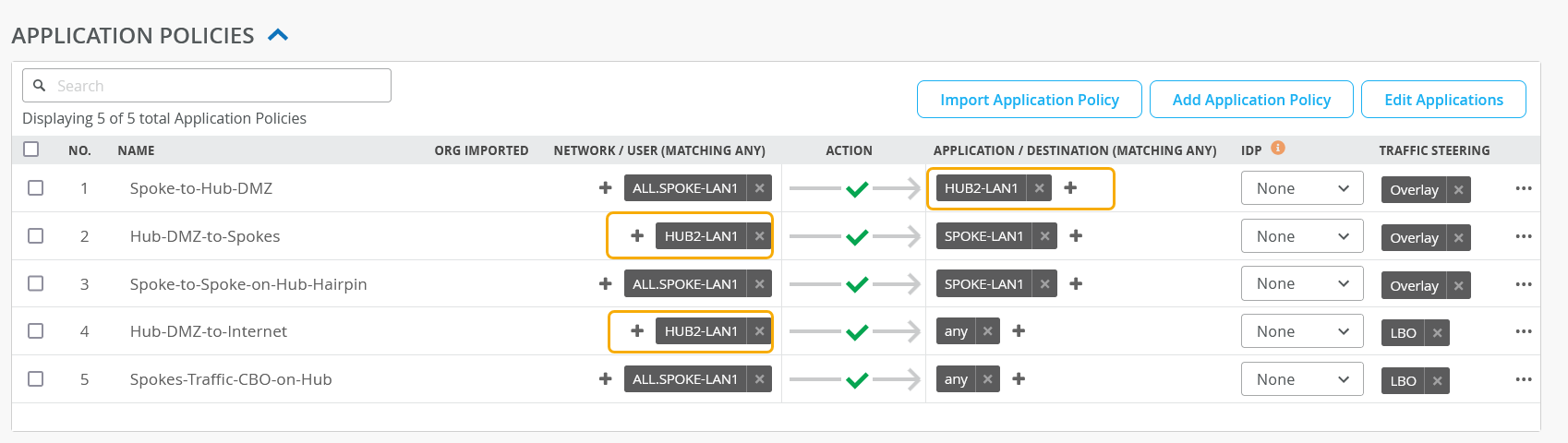
Task: Click the IDP info icon in header
Action: pos(1278,148)
